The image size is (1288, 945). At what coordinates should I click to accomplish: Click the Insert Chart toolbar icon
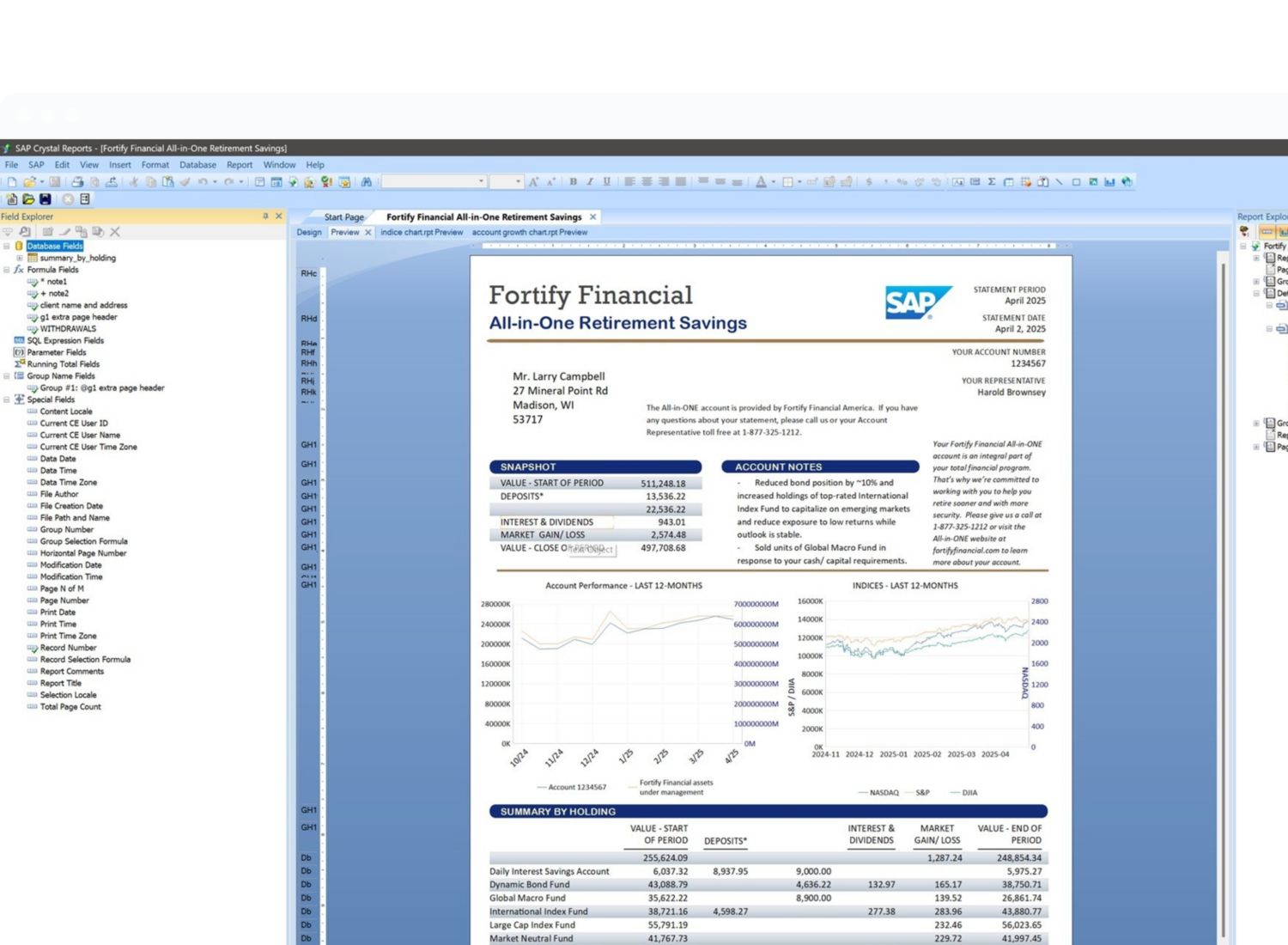click(x=1109, y=182)
